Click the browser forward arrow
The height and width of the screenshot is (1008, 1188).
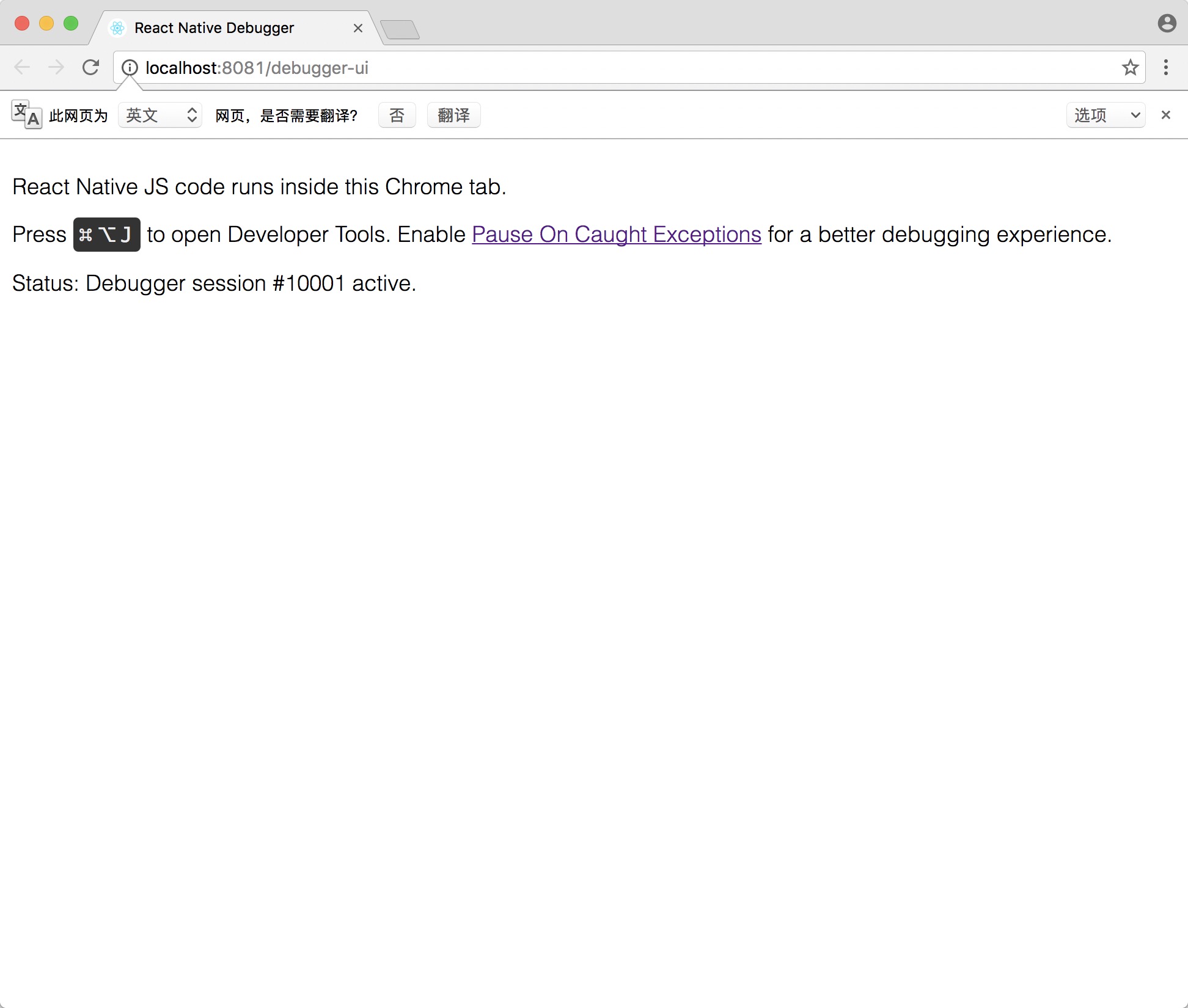(x=56, y=67)
